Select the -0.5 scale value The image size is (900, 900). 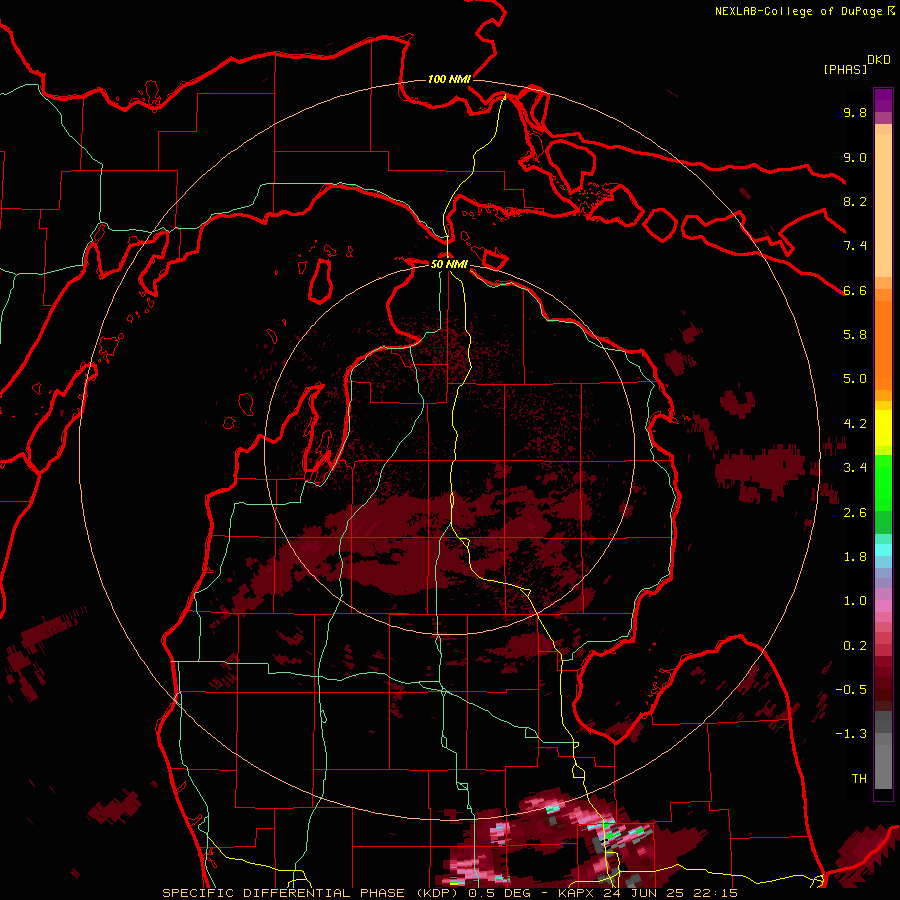click(851, 690)
